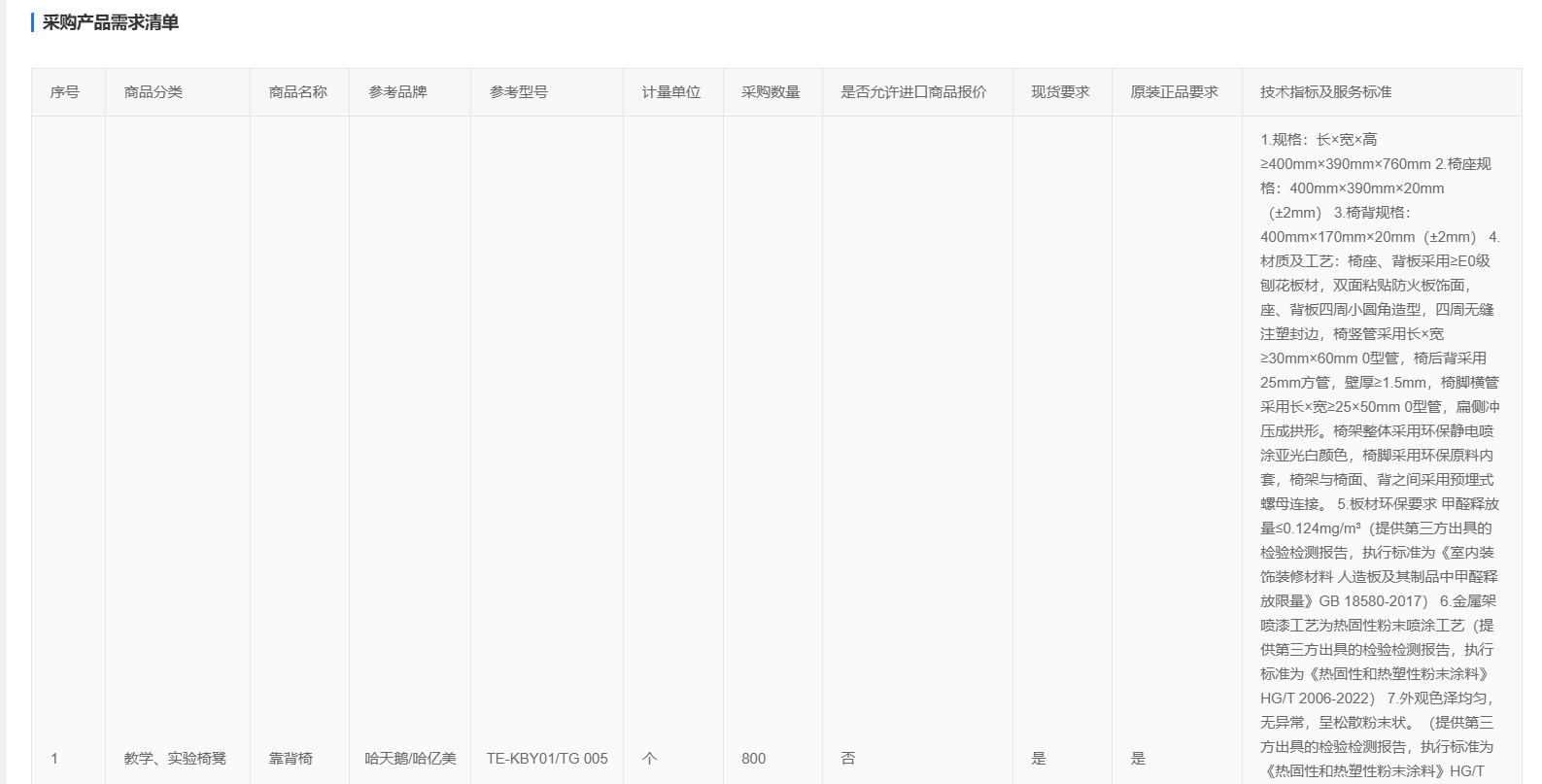Click the 教学、实验椅凳 category cell

coord(175,759)
